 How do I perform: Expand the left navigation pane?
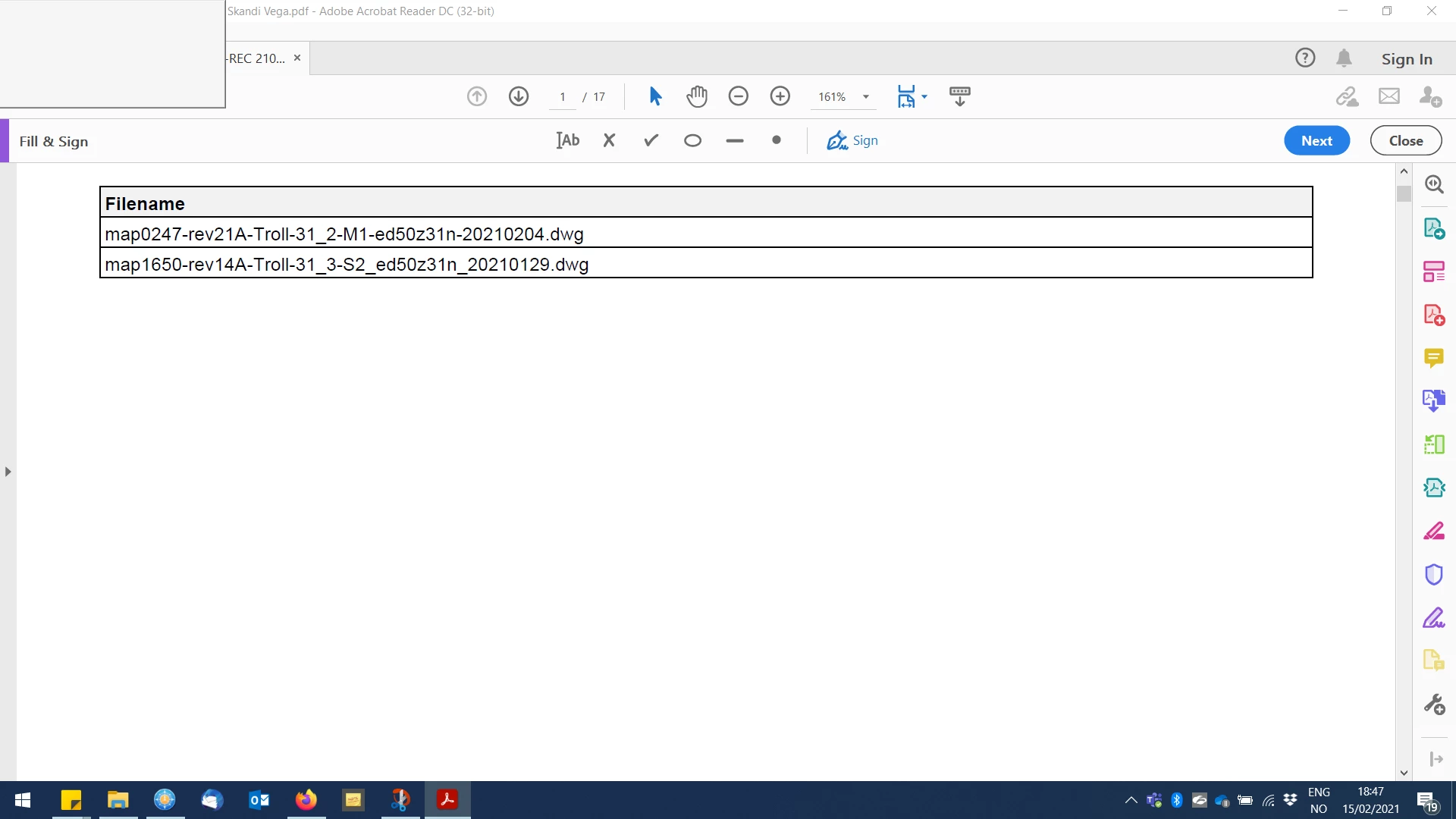pyautogui.click(x=8, y=472)
